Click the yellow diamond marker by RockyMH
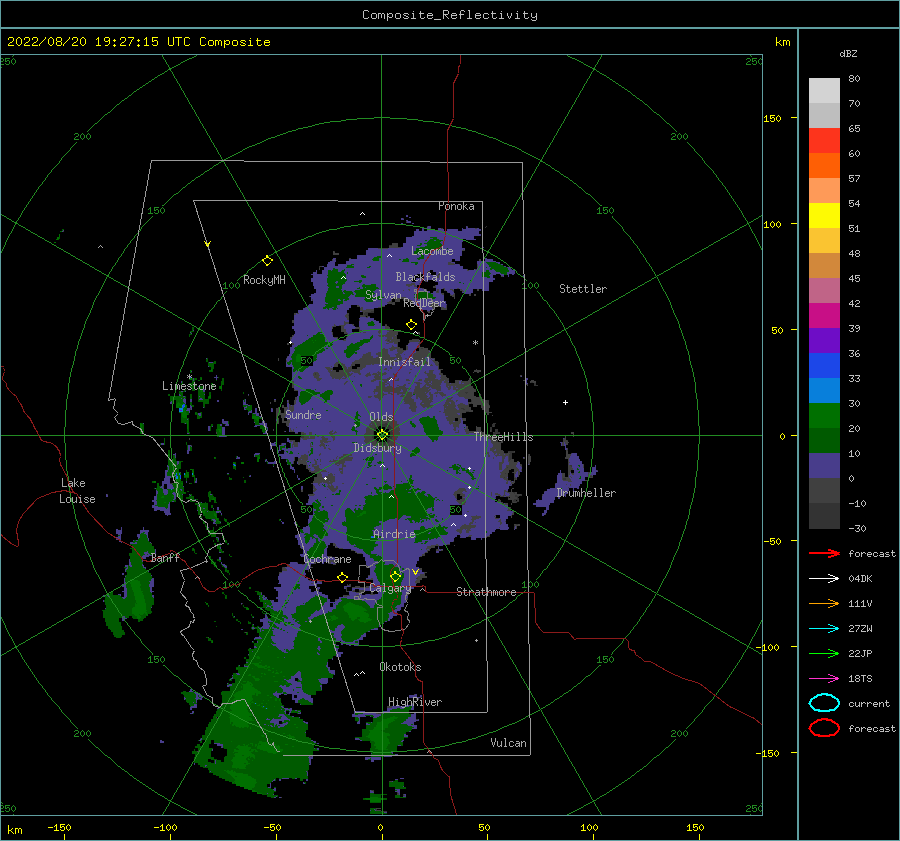The width and height of the screenshot is (900, 841). (267, 261)
